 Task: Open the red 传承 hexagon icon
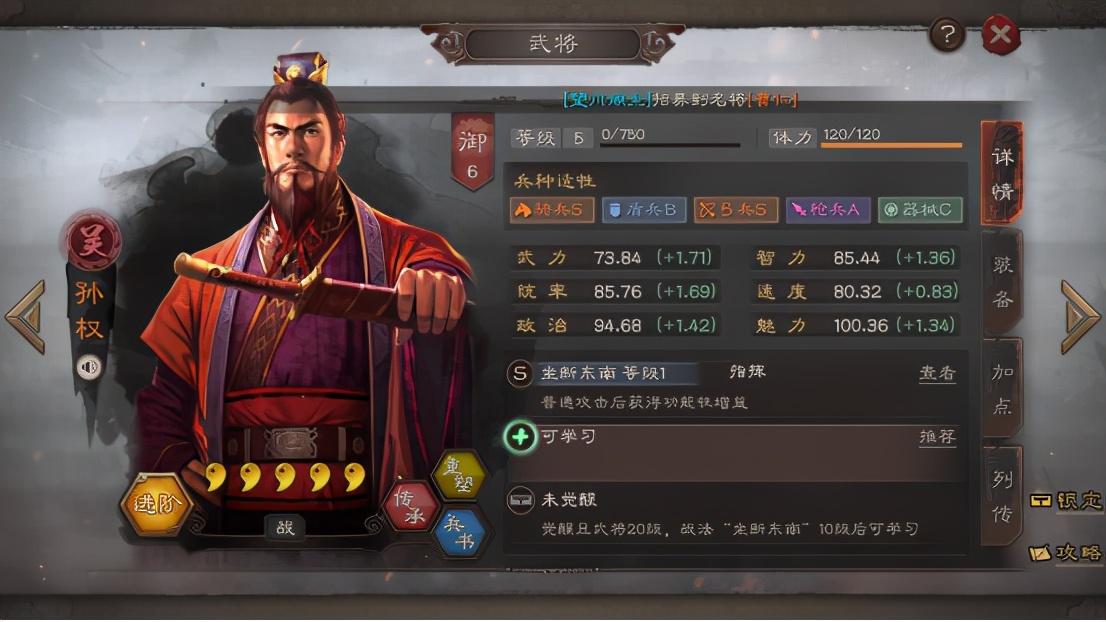pyautogui.click(x=410, y=507)
